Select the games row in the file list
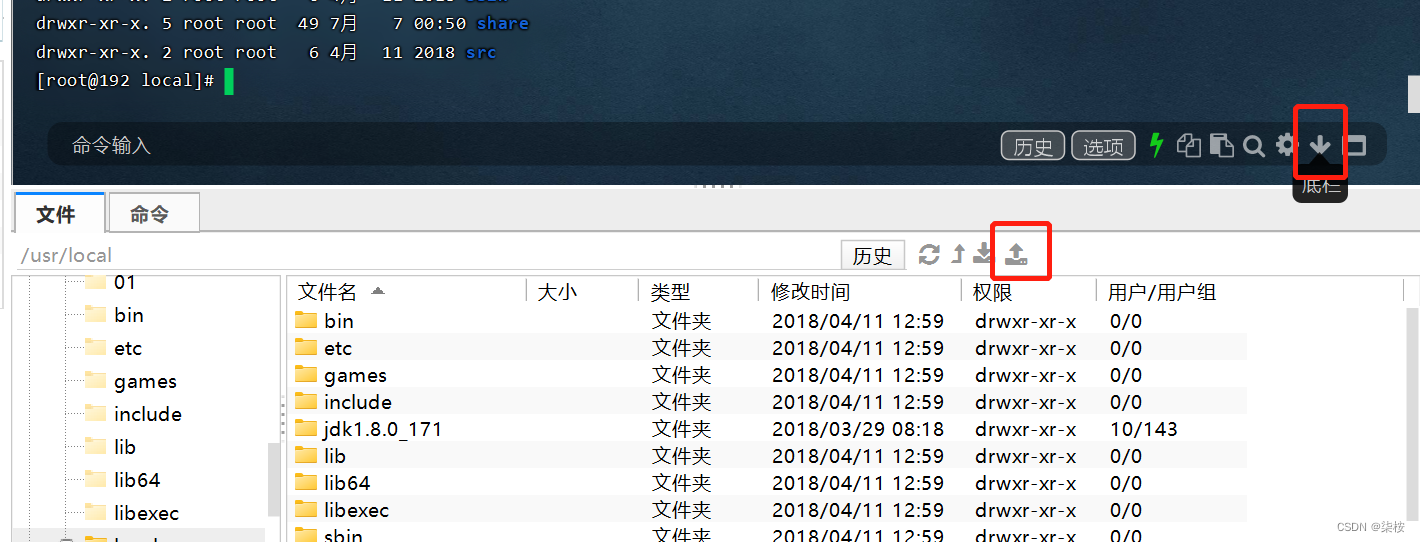Screen dimensions: 1420x542 768,375
